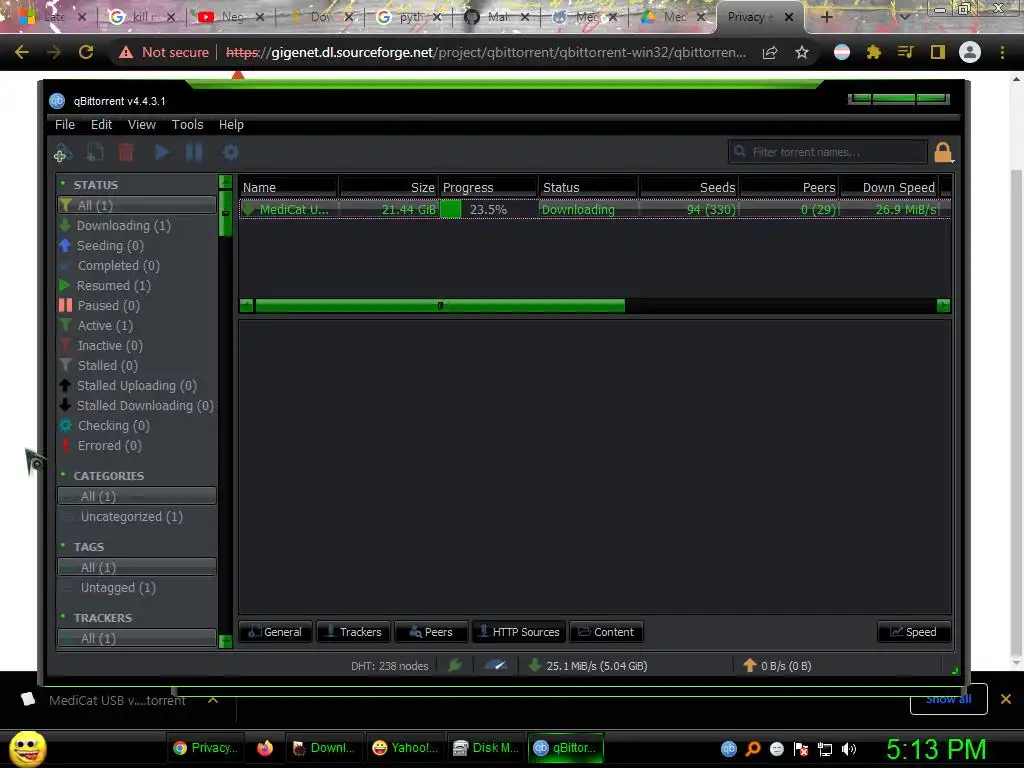Sort torrents by the Seeds column
The width and height of the screenshot is (1024, 768).
pos(689,187)
